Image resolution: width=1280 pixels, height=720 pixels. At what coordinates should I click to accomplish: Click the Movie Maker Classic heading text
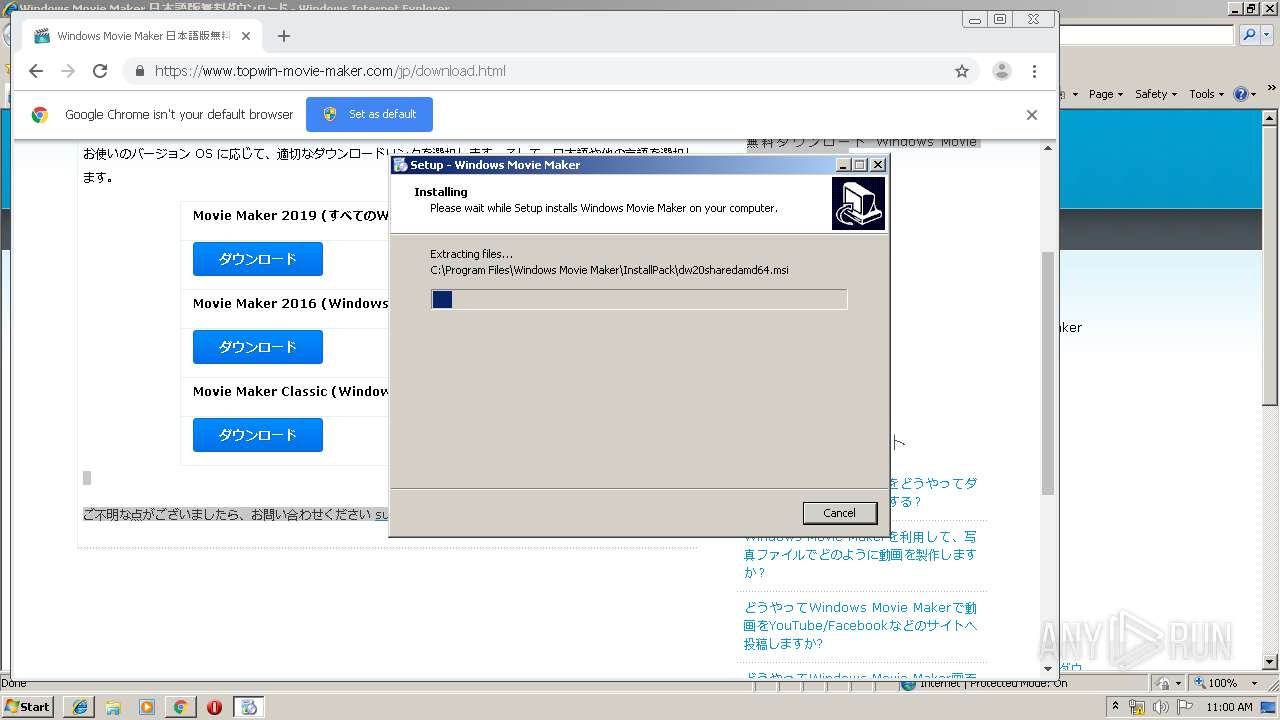point(290,391)
